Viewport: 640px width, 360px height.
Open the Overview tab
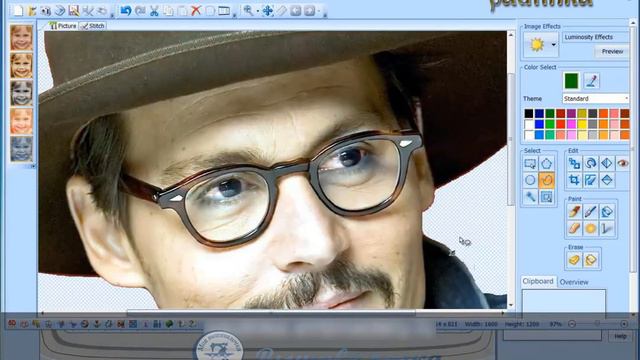coord(574,282)
